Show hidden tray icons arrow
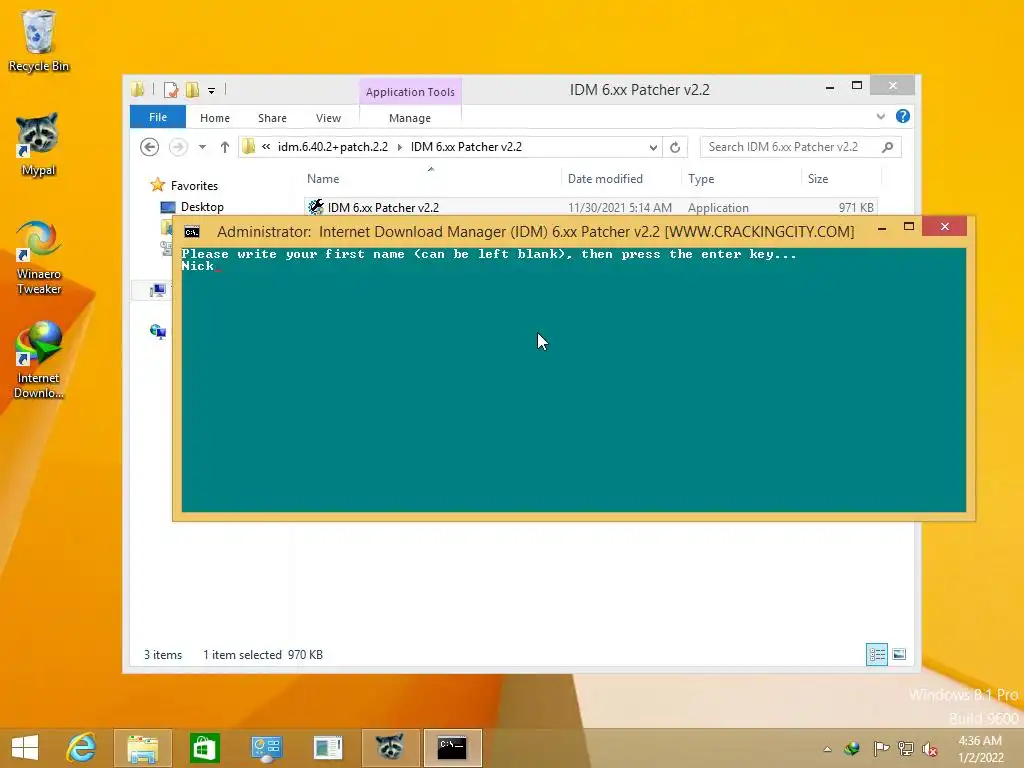 (827, 749)
